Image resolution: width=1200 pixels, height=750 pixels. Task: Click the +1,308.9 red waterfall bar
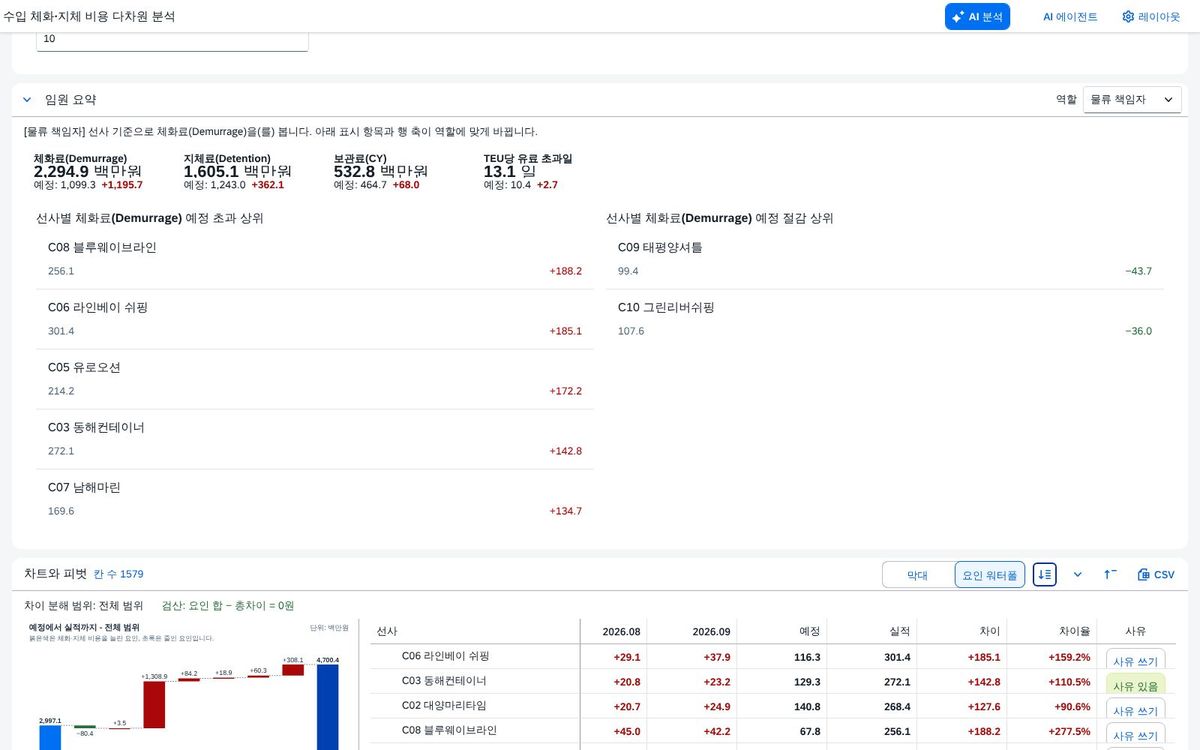(154, 705)
